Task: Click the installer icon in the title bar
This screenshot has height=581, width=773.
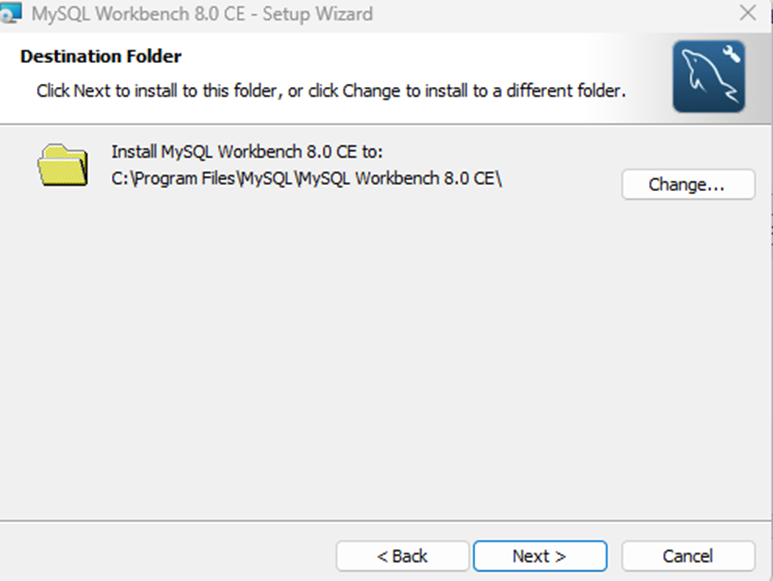Action: click(12, 13)
